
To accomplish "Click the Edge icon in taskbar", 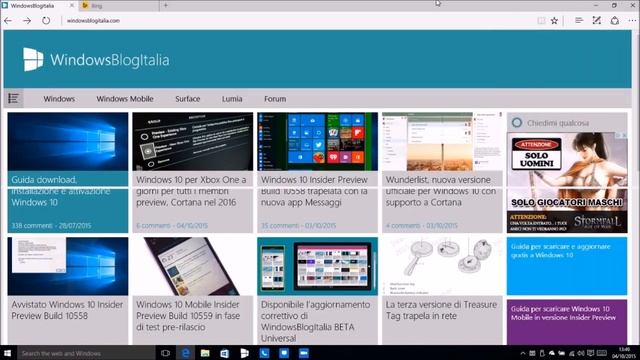I will (x=186, y=353).
